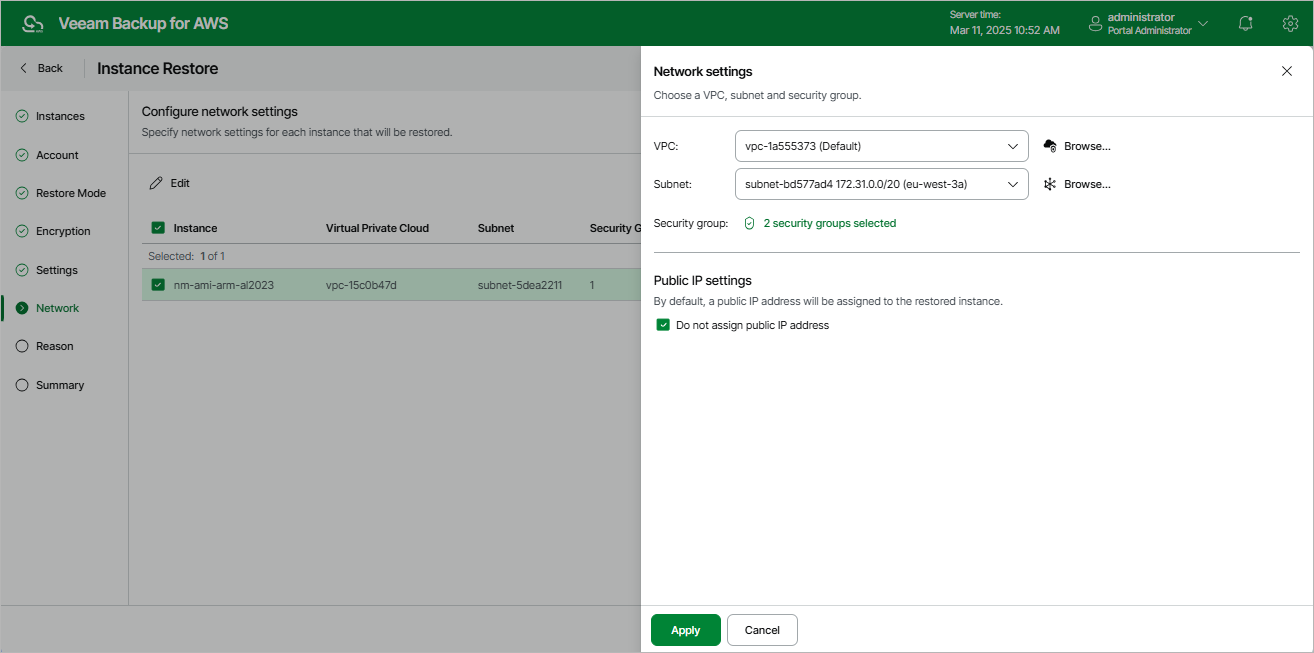Close the Network settings panel
This screenshot has width=1314, height=653.
pyautogui.click(x=1287, y=71)
